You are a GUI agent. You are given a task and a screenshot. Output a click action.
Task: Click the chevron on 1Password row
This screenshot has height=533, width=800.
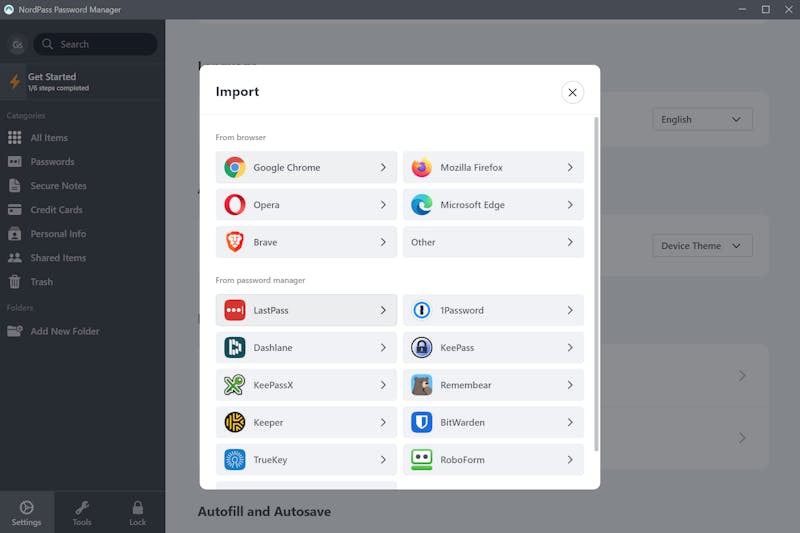(570, 310)
